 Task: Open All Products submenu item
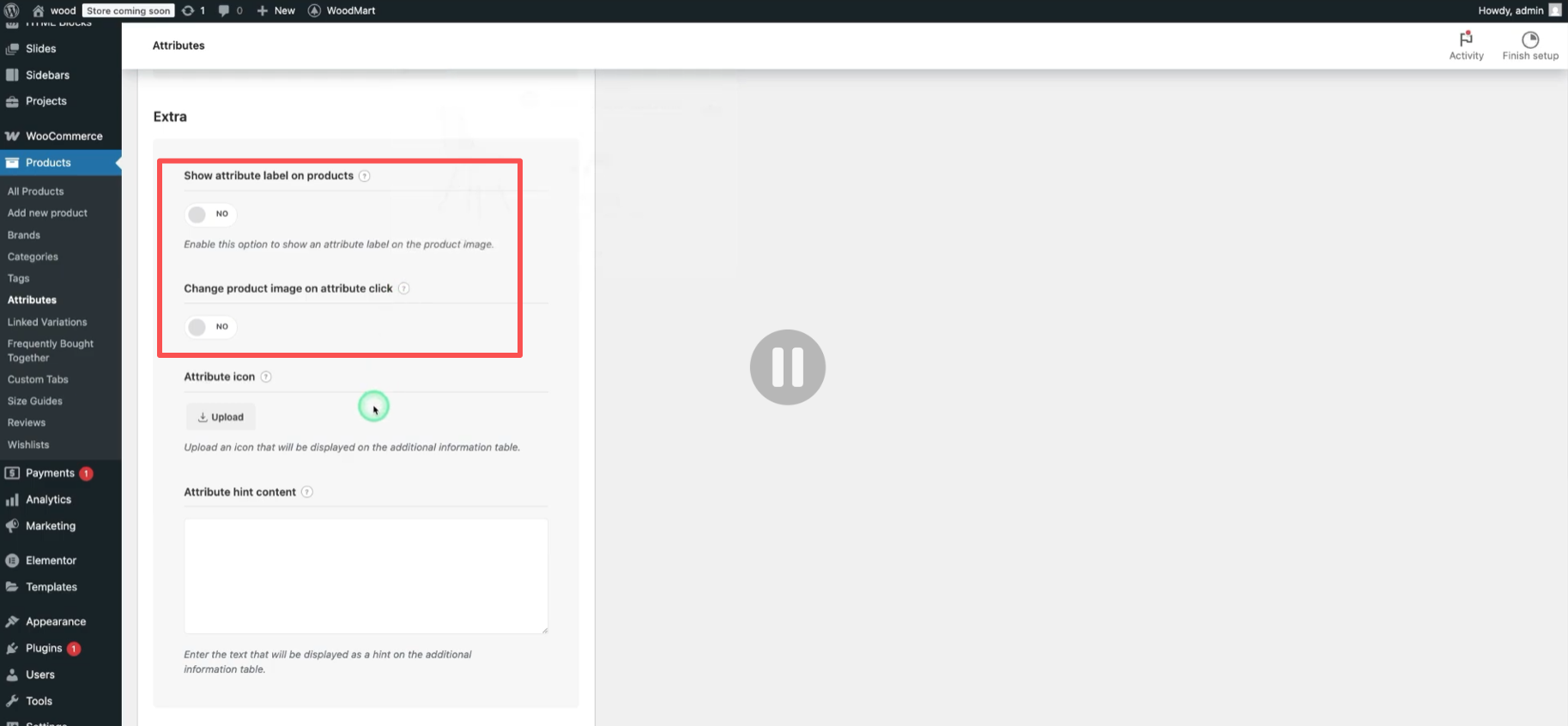tap(36, 191)
